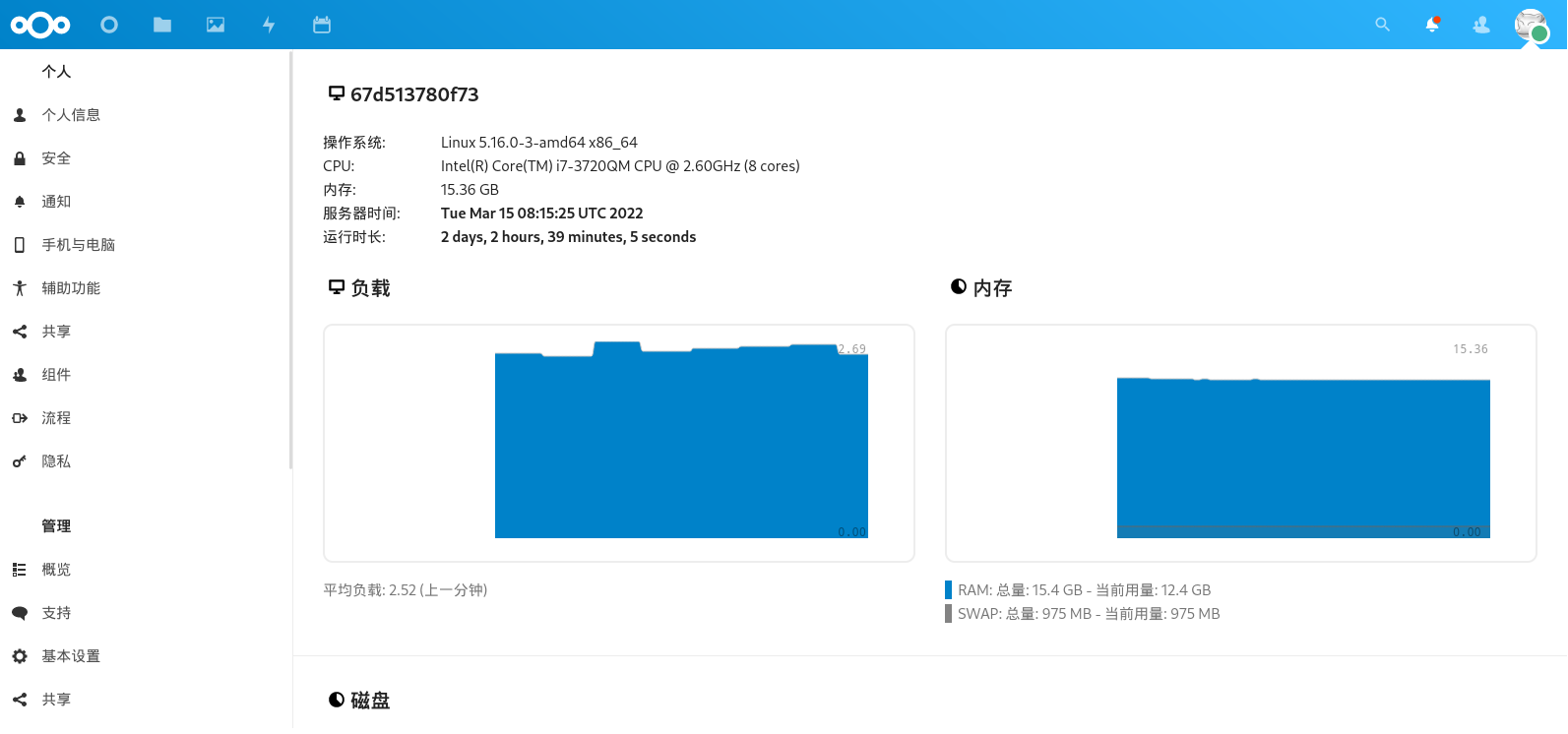Viewport: 1568px width, 734px height.
Task: Open 概览 under 管理 section
Action: (56, 570)
